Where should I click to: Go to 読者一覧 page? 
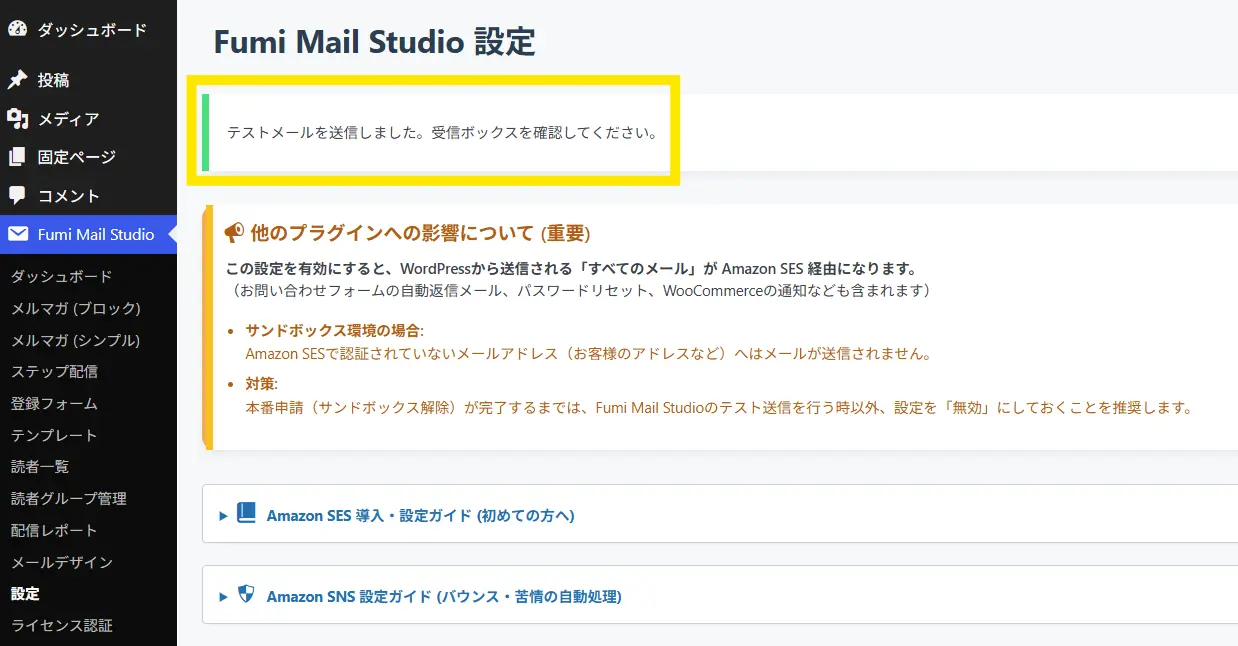click(x=40, y=467)
